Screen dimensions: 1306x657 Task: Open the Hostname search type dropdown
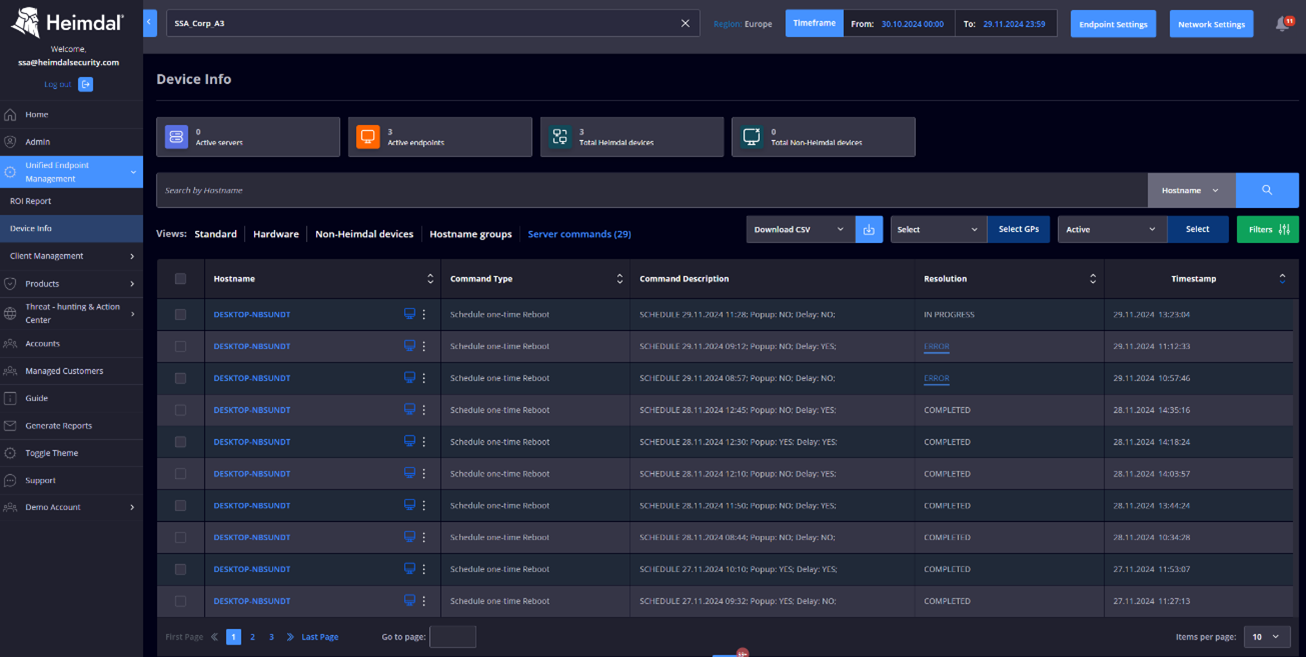coord(1191,190)
